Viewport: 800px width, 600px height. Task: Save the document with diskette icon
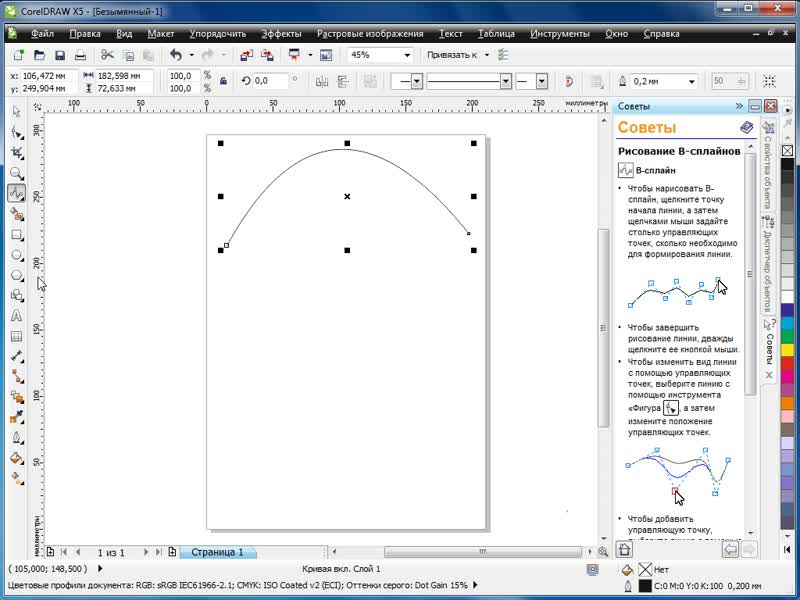point(60,55)
